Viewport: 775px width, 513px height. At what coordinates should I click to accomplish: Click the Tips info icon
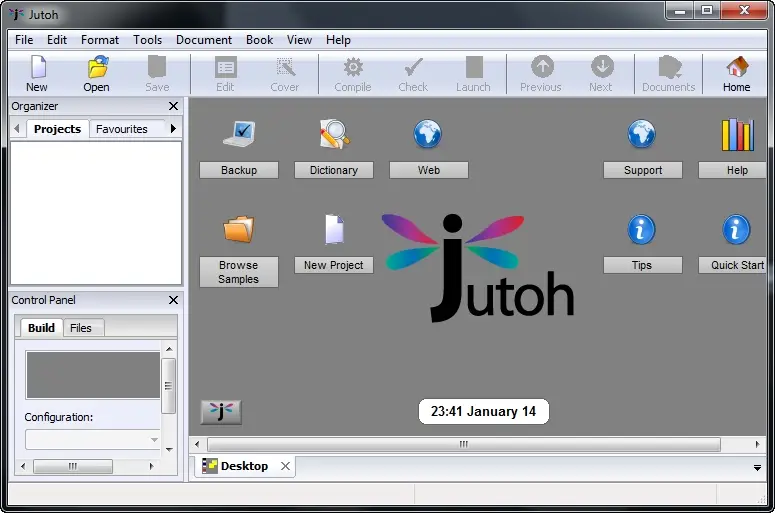pyautogui.click(x=642, y=229)
